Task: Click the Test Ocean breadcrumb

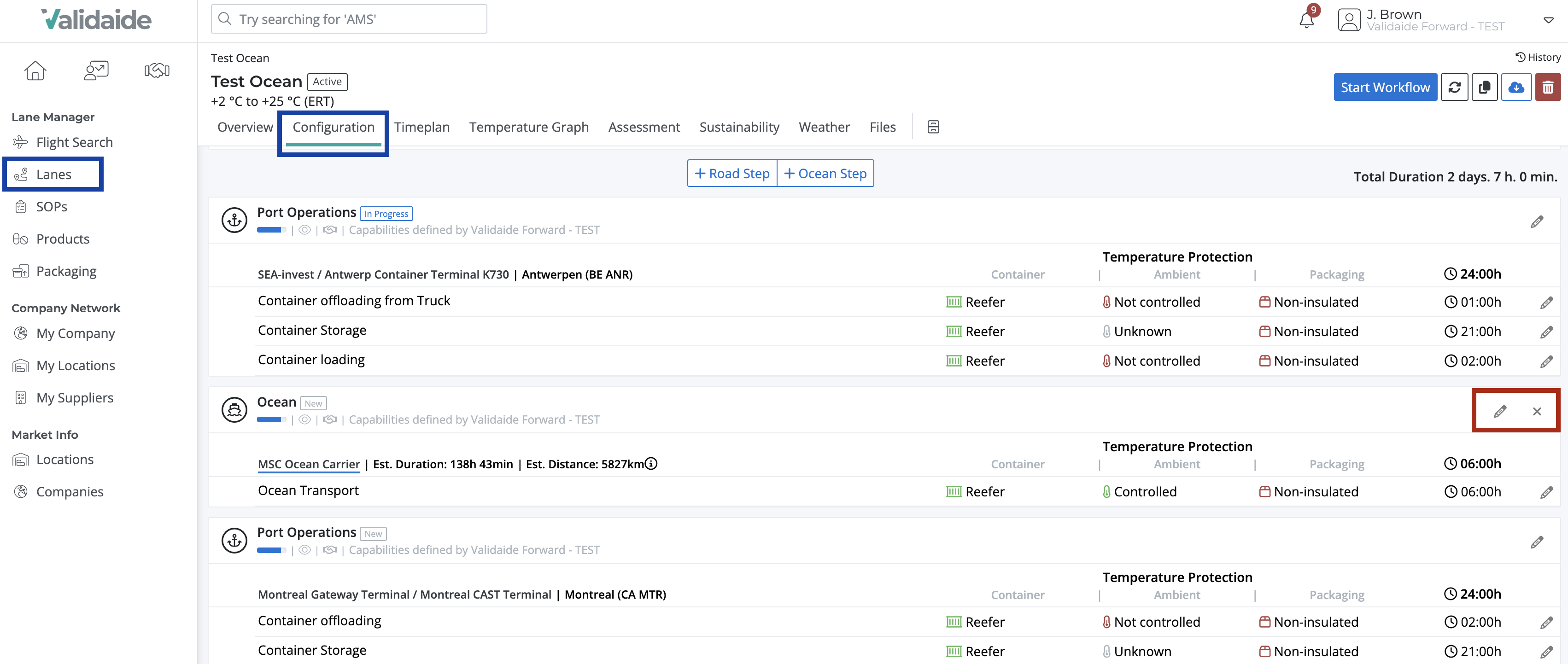Action: (240, 58)
